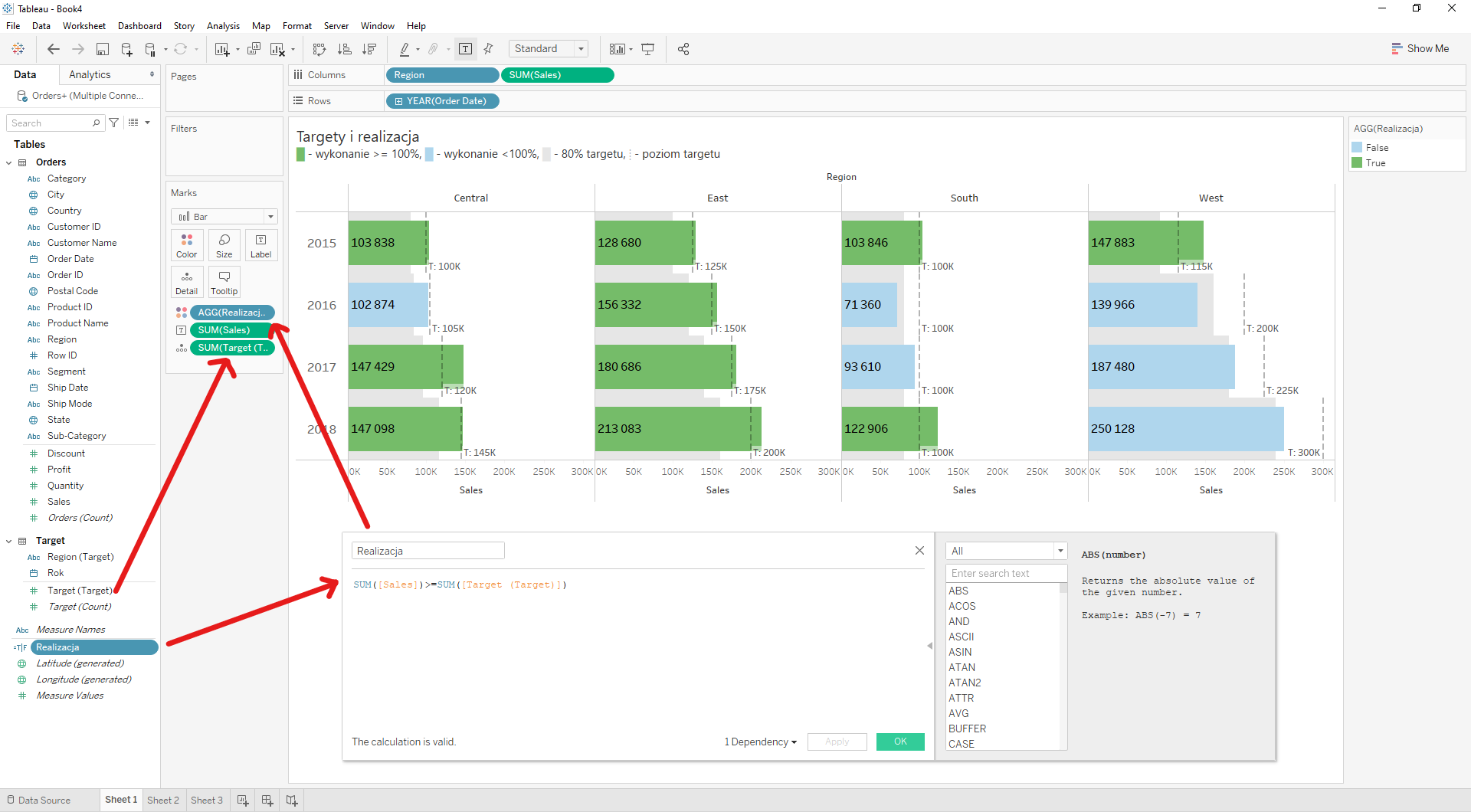Click the Swap rows and columns icon
The height and width of the screenshot is (812, 1471).
pyautogui.click(x=319, y=49)
